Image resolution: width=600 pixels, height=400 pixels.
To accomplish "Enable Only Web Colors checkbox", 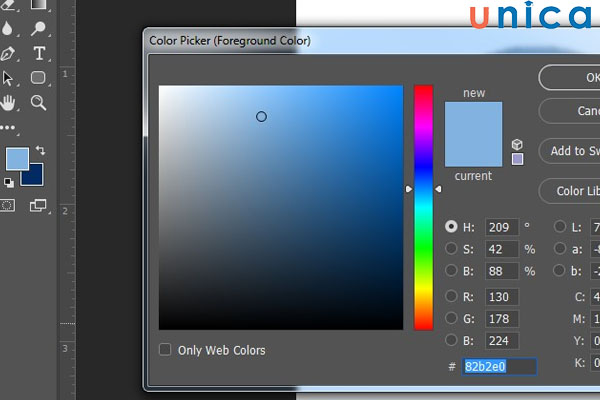I will click(x=165, y=349).
